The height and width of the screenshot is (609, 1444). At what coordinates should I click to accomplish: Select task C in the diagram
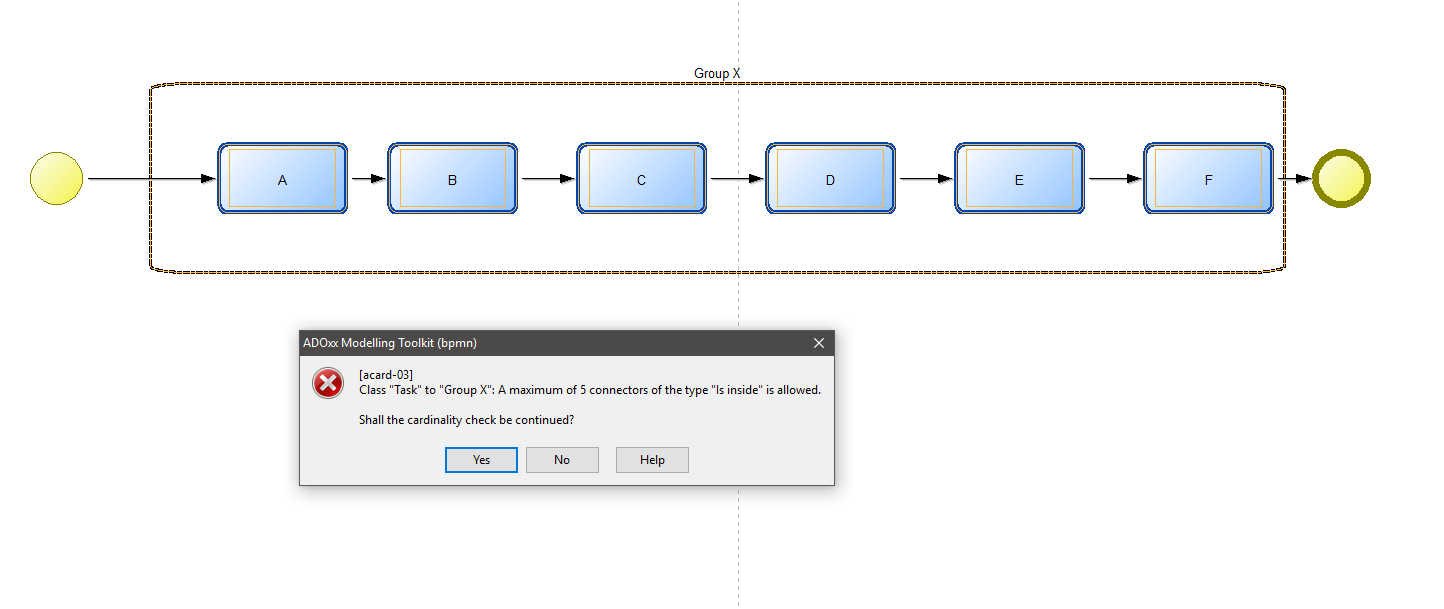(x=641, y=179)
